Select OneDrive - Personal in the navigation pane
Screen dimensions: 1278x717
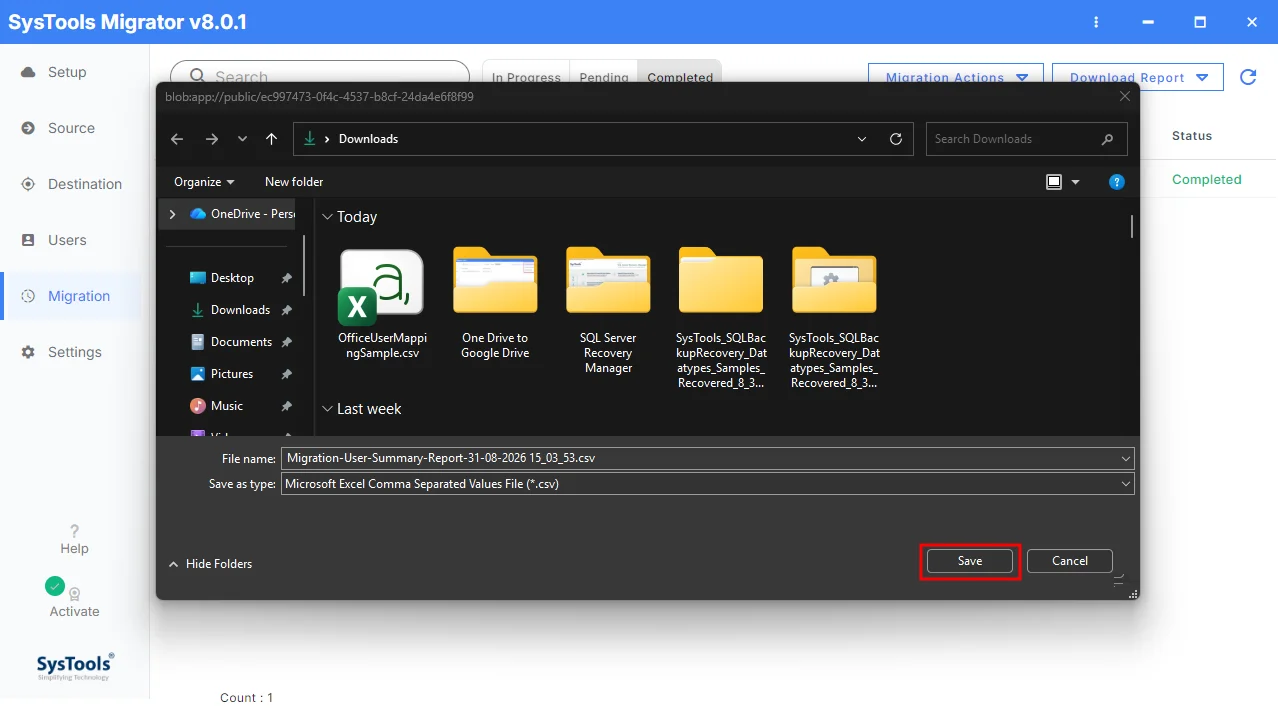pyautogui.click(x=243, y=214)
